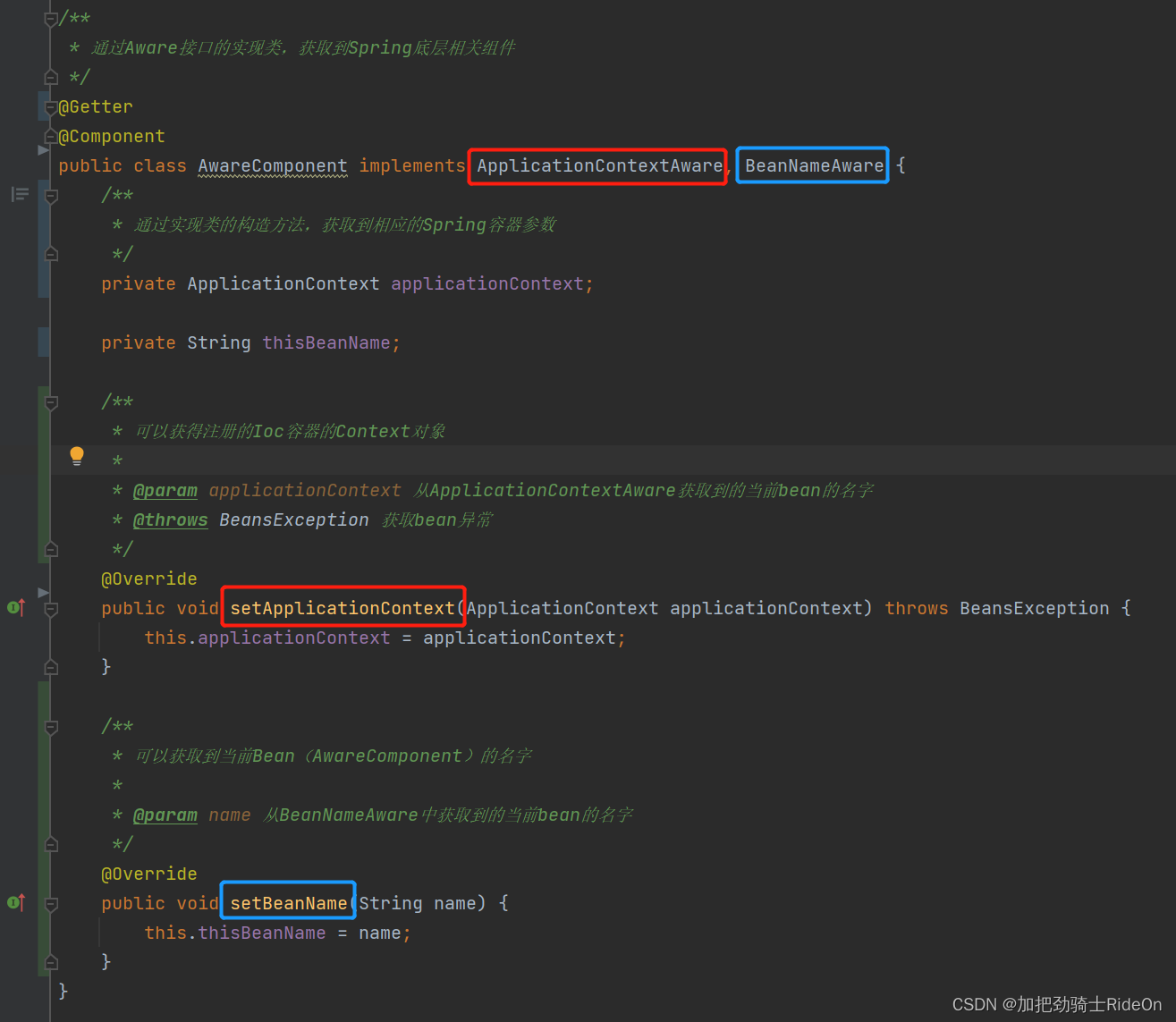The width and height of the screenshot is (1176, 1022).
Task: Toggle fold marker on the @Getter line
Action: (51, 107)
